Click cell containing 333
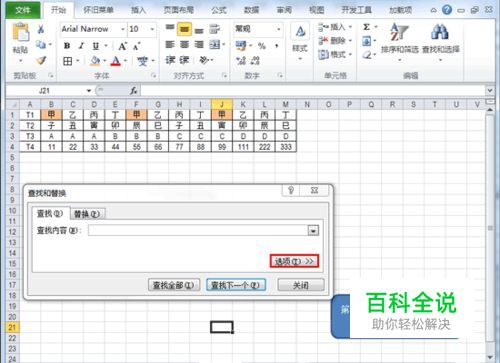This screenshot has width=500, height=363. click(x=286, y=147)
